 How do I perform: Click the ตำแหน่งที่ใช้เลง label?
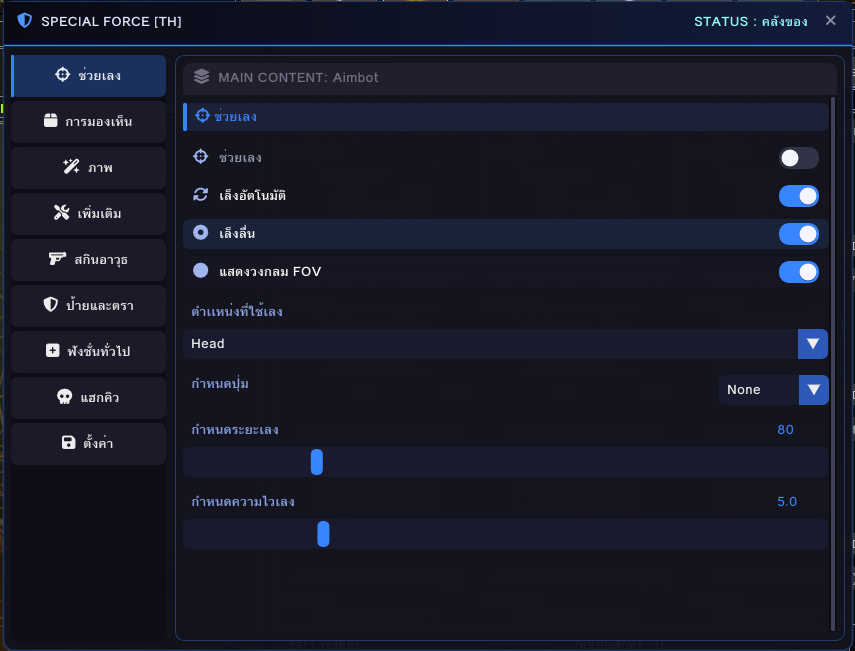tap(237, 311)
